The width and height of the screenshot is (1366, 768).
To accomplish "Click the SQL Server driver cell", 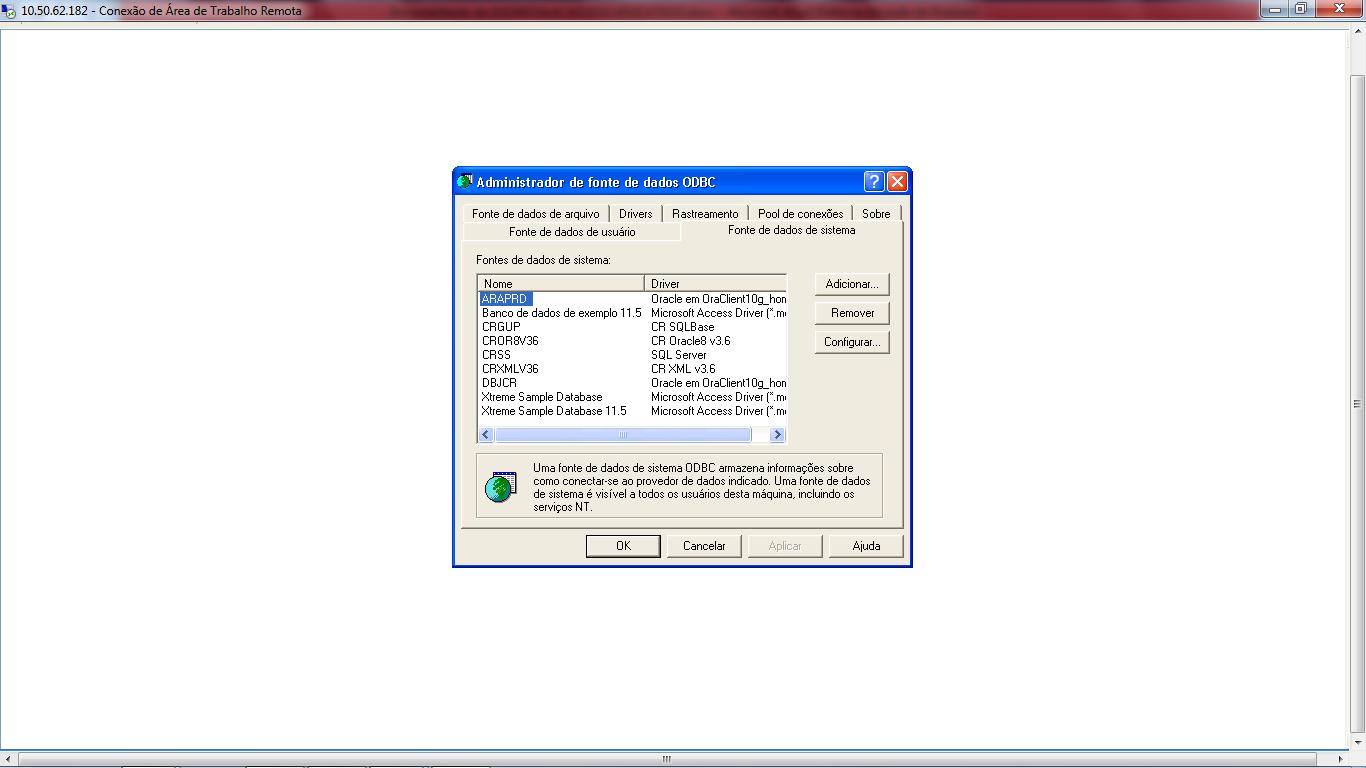I will [x=679, y=355].
